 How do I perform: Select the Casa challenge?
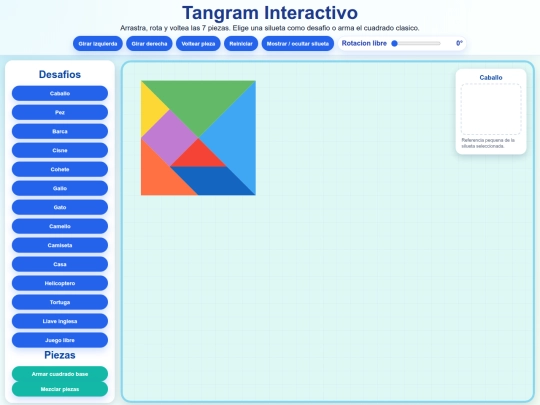click(x=60, y=264)
